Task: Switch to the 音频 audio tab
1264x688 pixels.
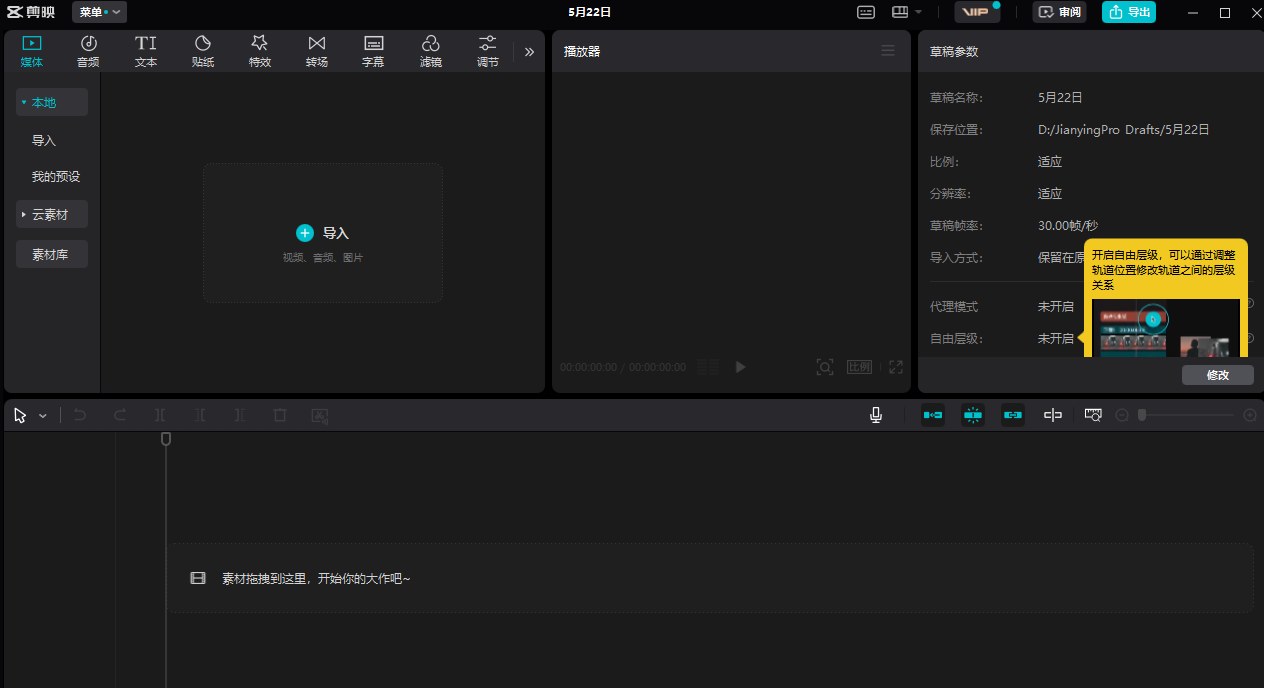Action: (x=89, y=51)
